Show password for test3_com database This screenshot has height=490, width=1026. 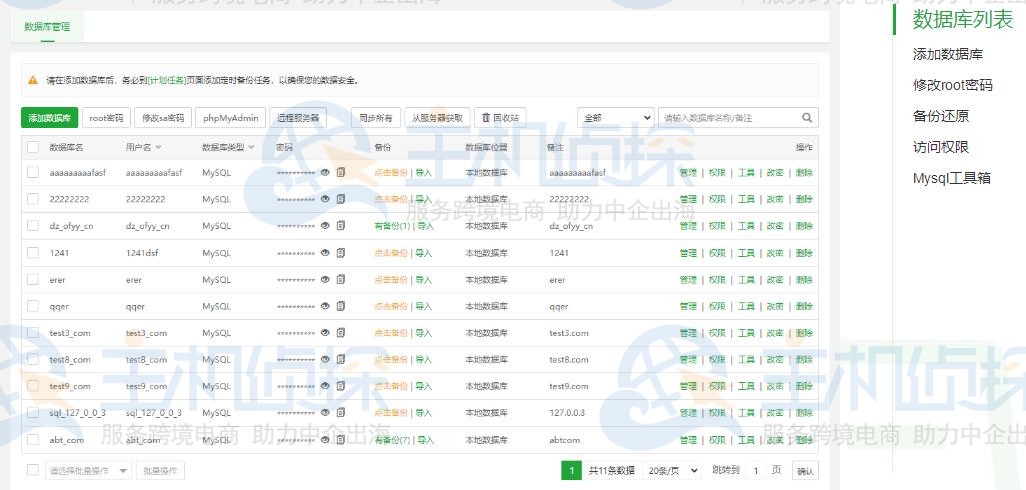(x=325, y=332)
